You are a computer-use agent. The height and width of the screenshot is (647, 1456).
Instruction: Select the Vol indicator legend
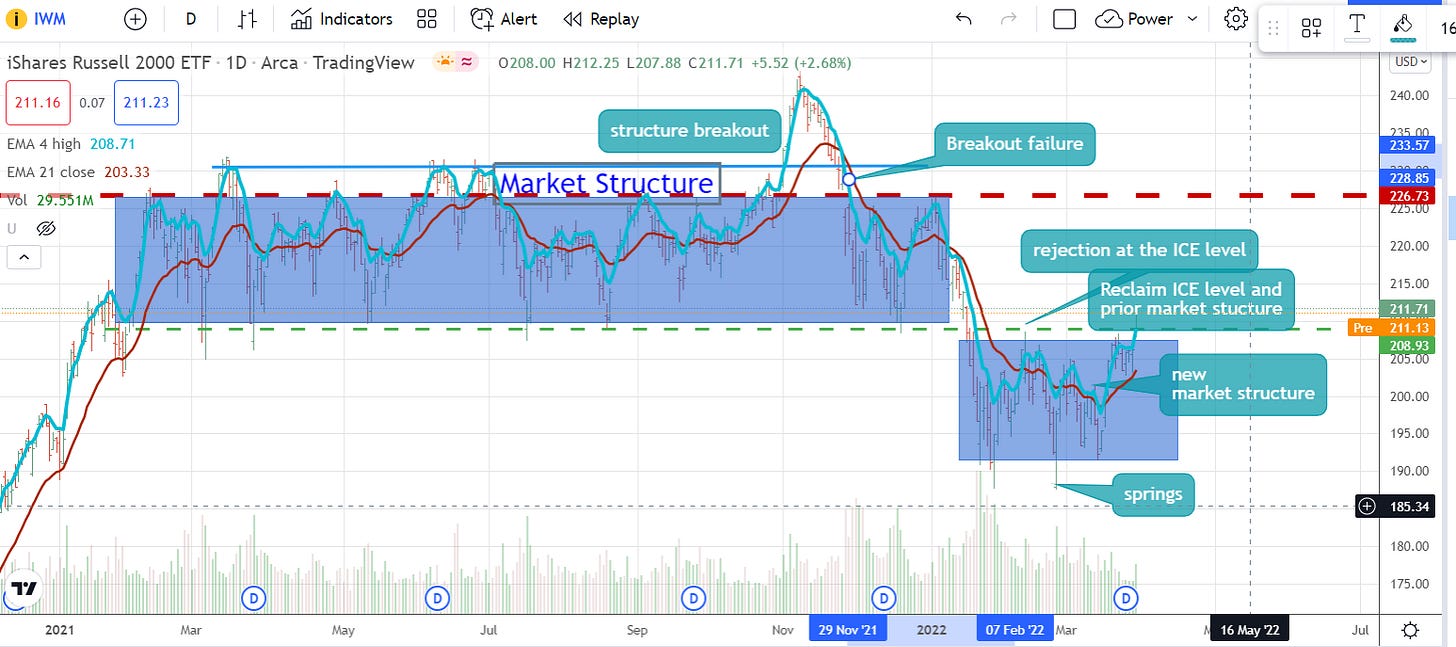point(50,200)
